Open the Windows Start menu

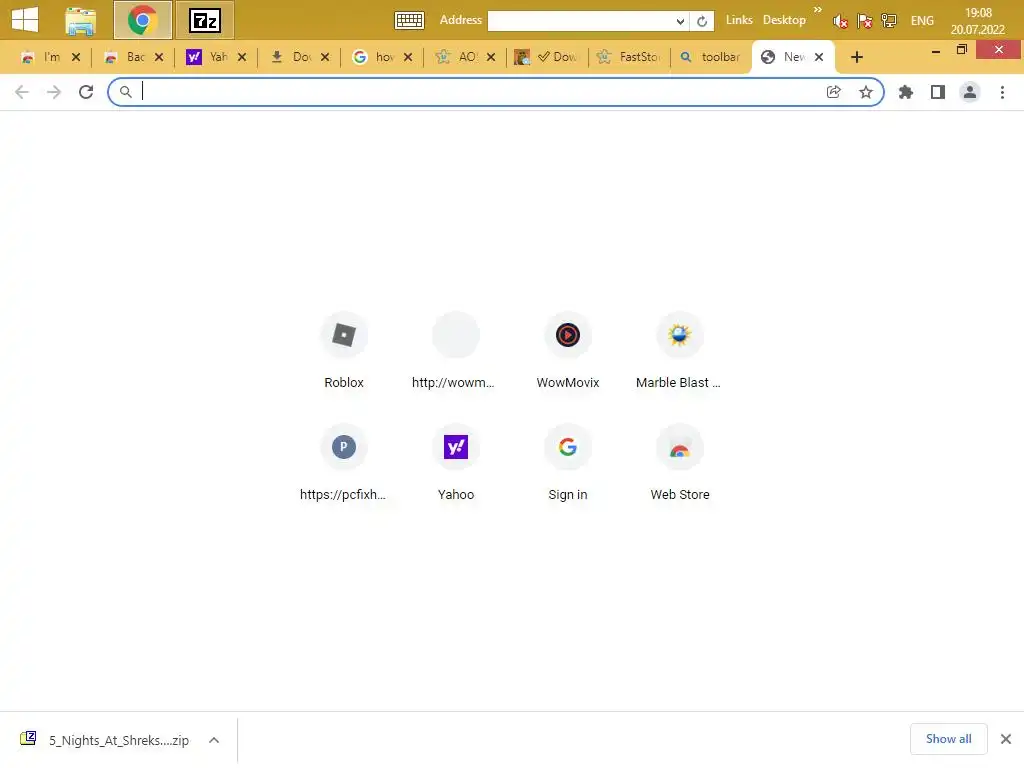tap(25, 20)
